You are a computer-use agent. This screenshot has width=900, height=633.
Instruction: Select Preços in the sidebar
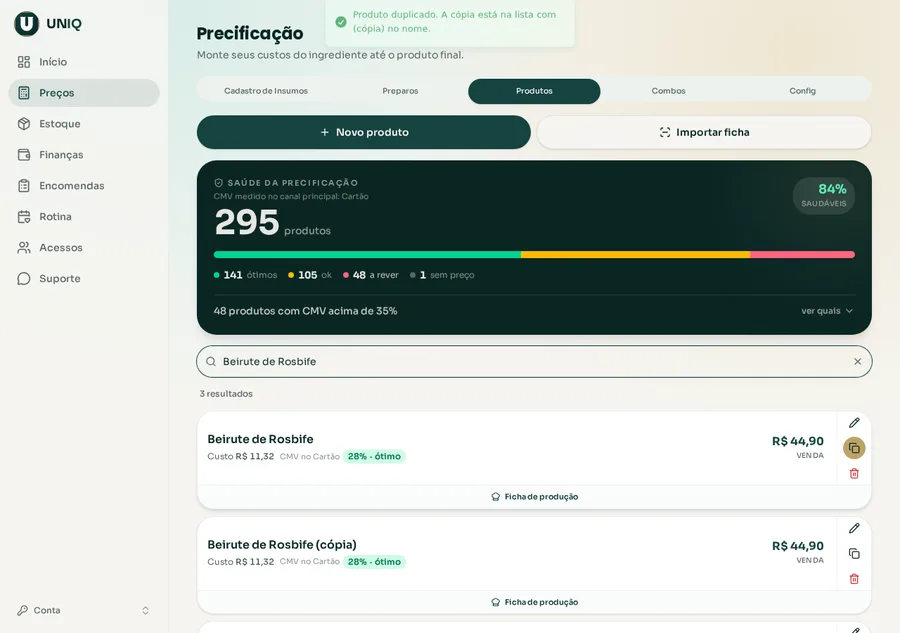coord(84,93)
